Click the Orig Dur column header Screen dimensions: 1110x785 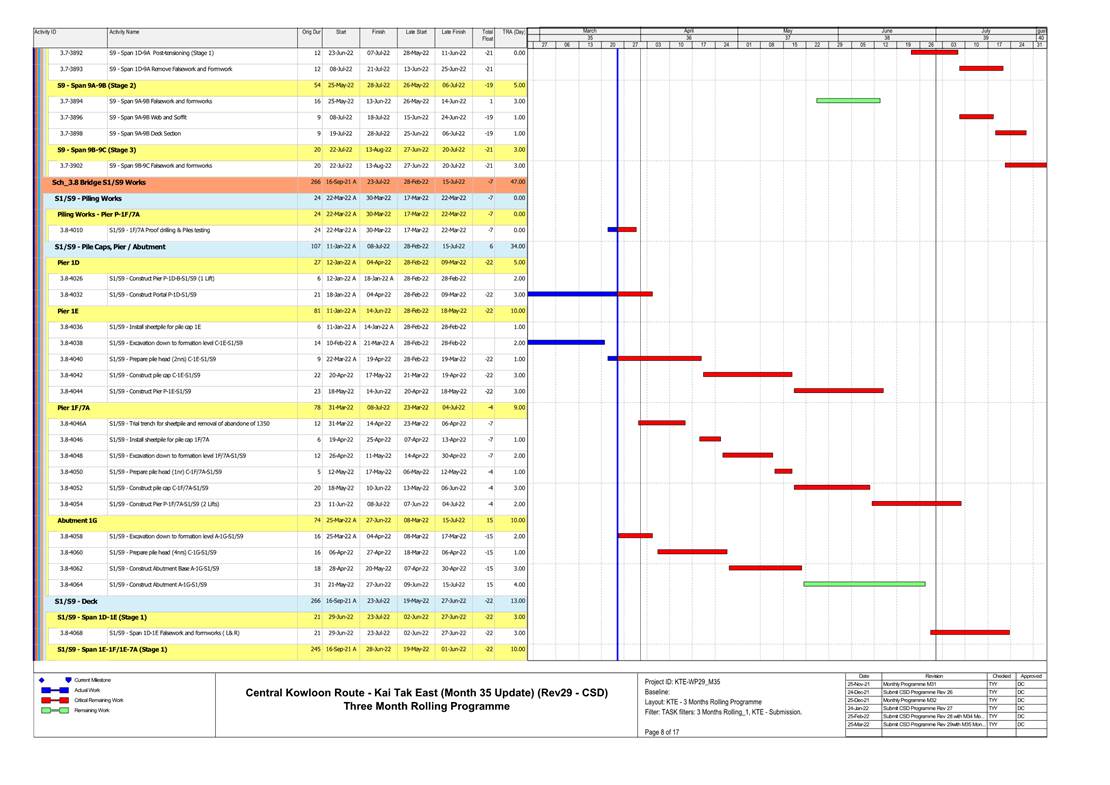(312, 33)
